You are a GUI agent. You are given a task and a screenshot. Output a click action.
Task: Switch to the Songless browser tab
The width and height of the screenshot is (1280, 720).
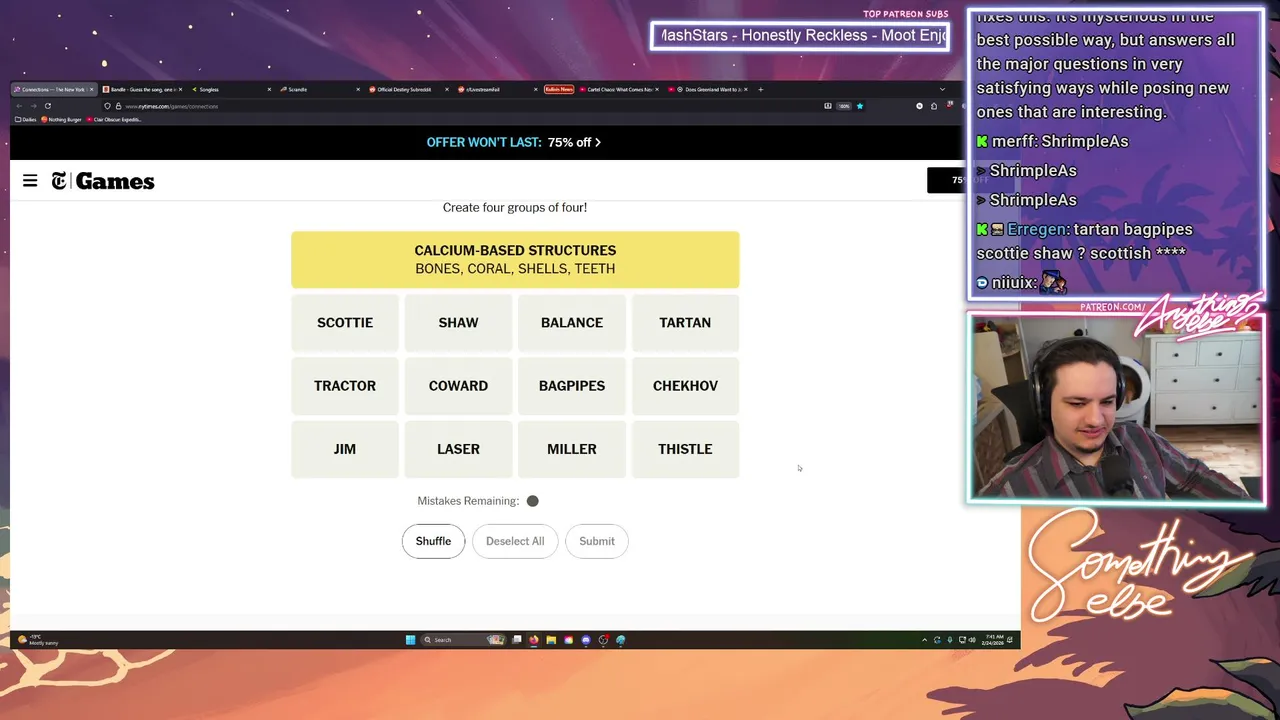coord(230,89)
